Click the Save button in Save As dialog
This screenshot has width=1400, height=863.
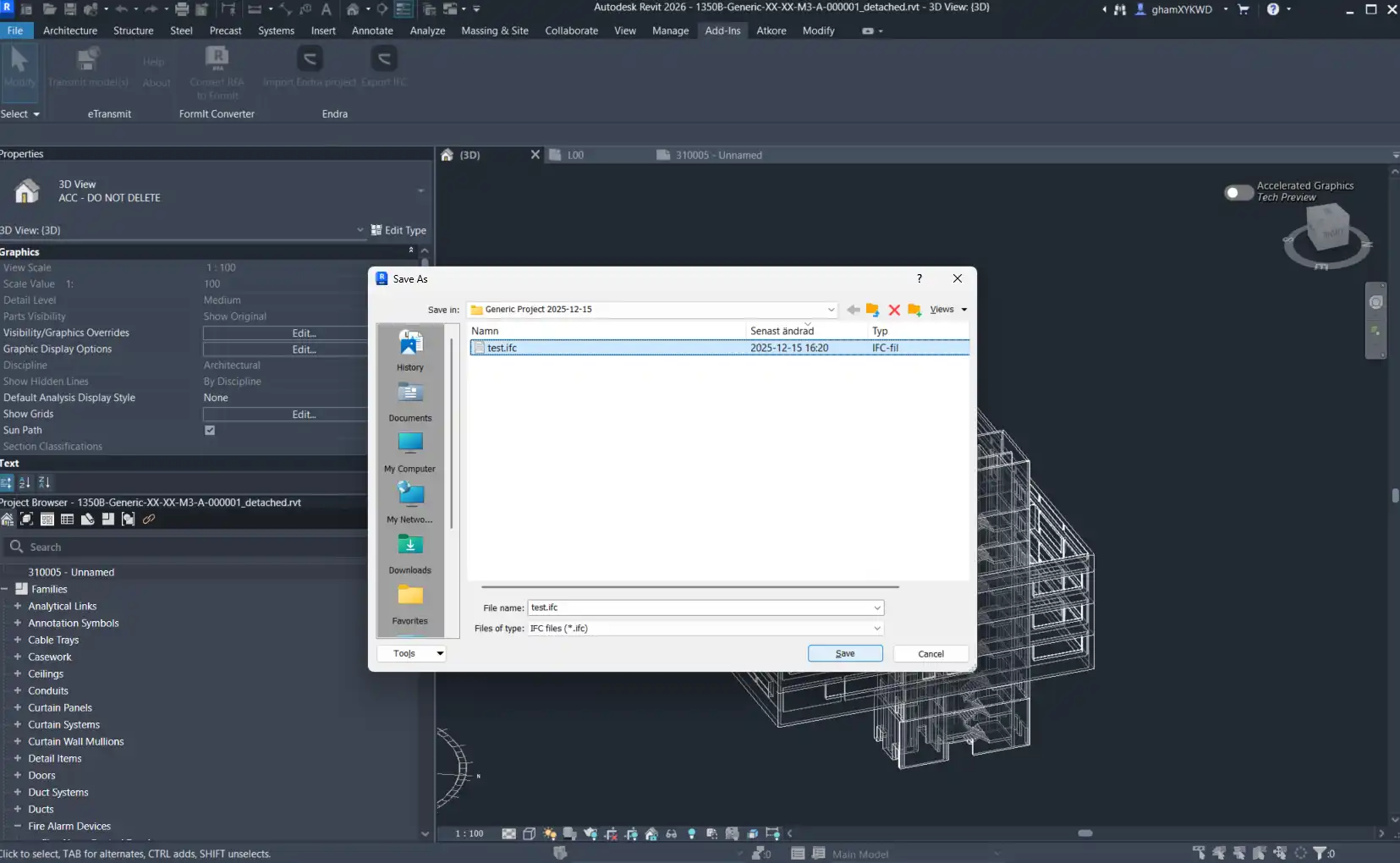coord(845,653)
